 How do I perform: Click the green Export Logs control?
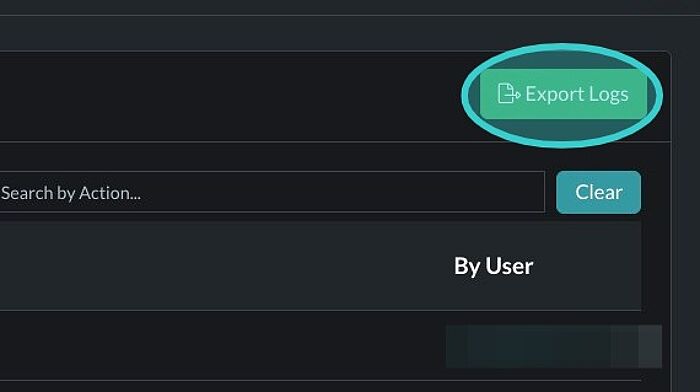click(563, 94)
